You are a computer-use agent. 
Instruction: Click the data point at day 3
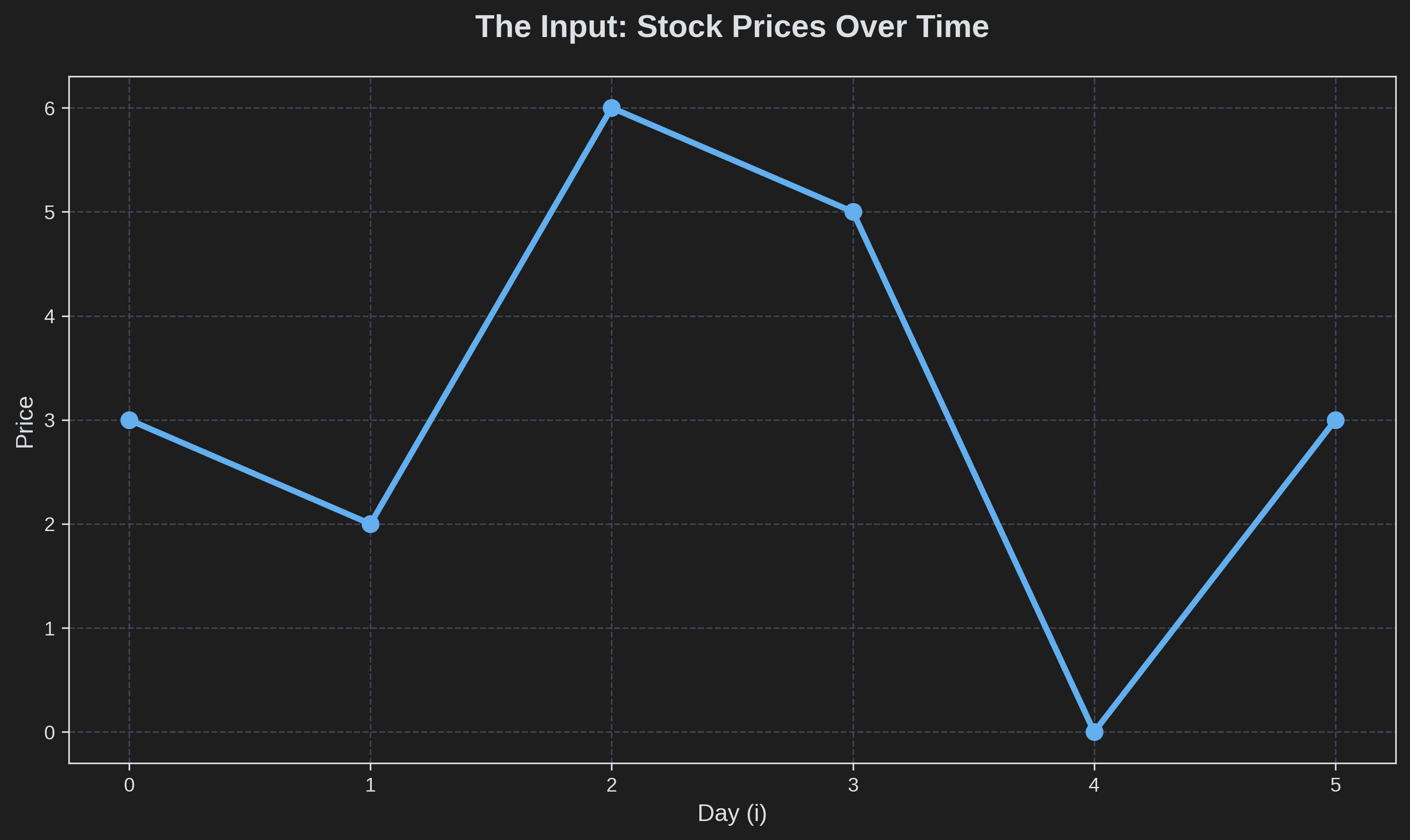(854, 212)
